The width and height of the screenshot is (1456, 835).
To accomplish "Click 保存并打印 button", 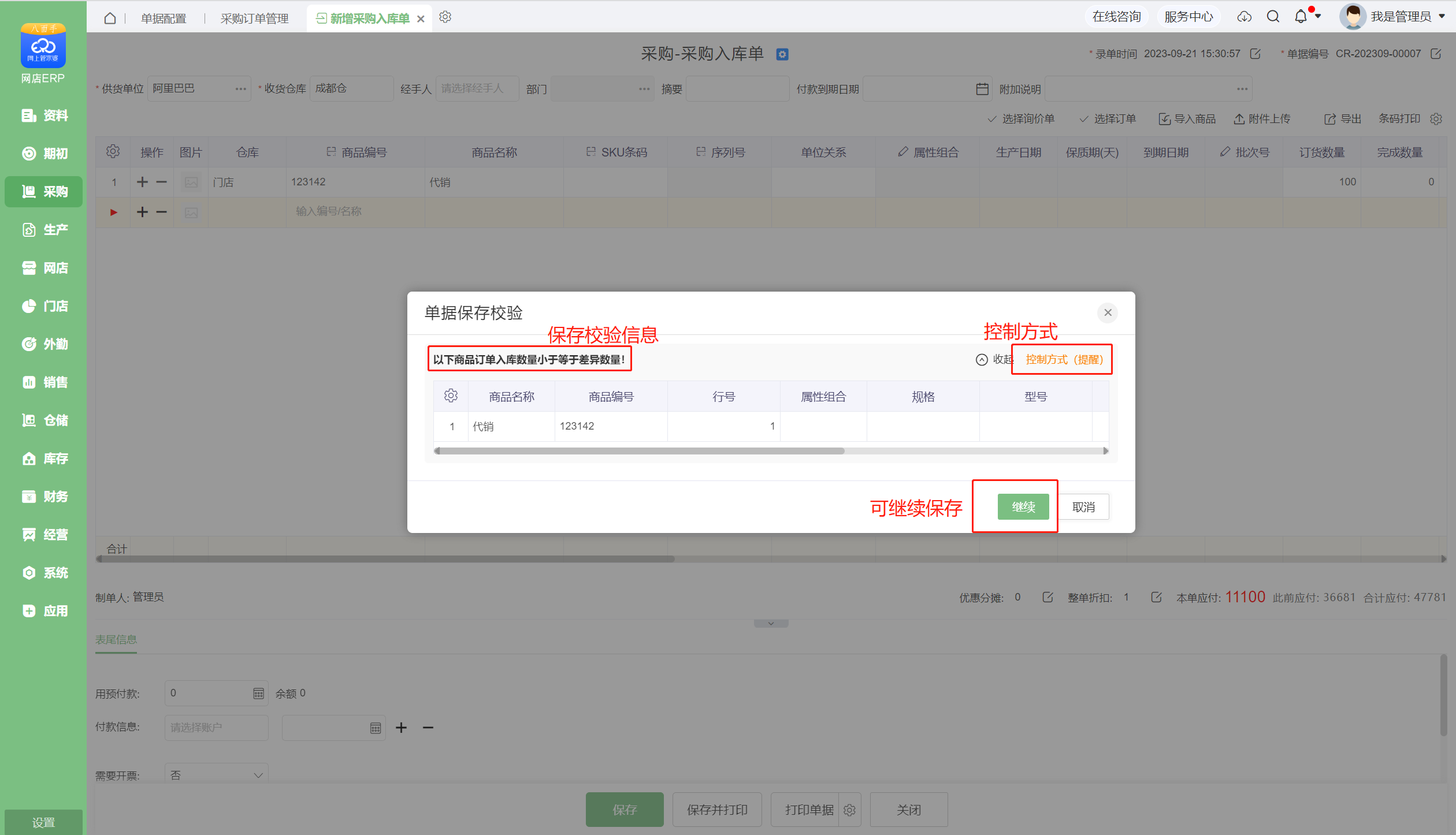I will tap(717, 810).
